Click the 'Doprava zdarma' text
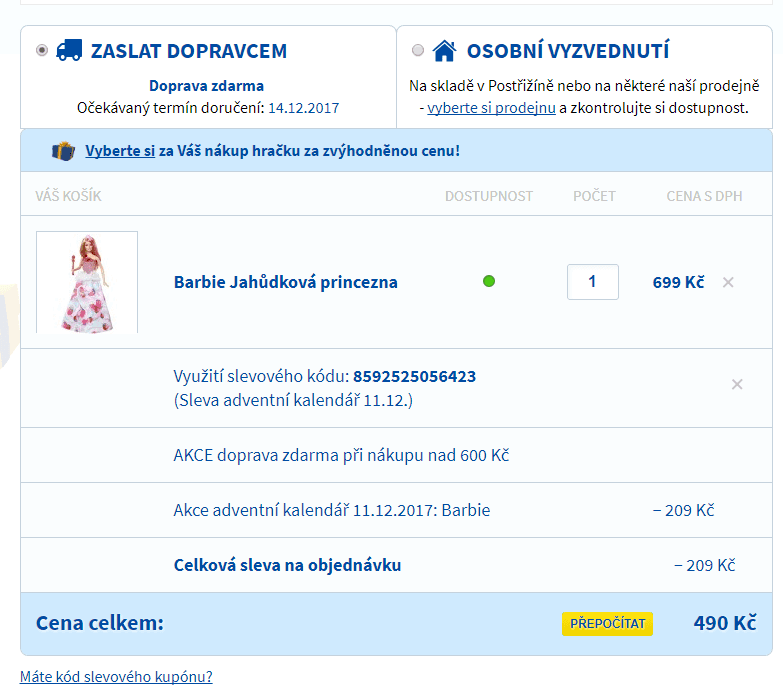This screenshot has width=783, height=697. tap(206, 86)
